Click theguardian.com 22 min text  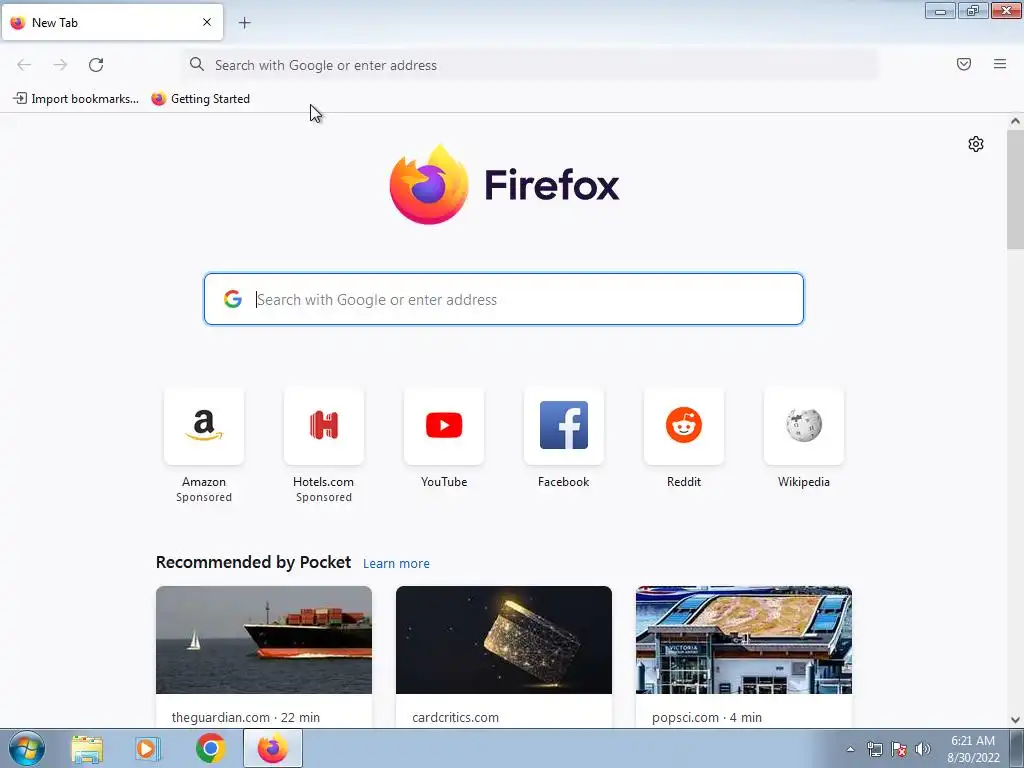tap(246, 717)
